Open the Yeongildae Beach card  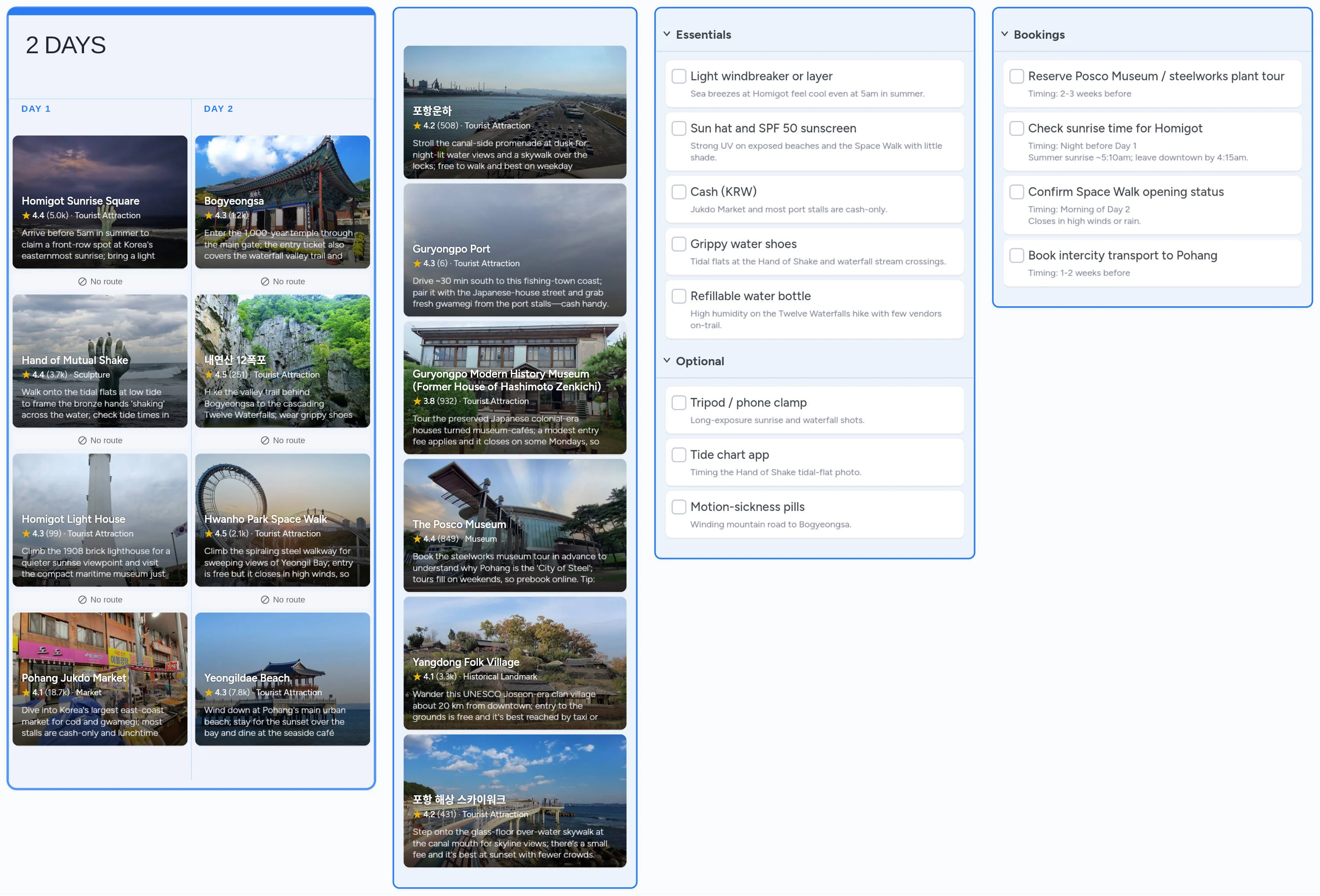point(282,679)
